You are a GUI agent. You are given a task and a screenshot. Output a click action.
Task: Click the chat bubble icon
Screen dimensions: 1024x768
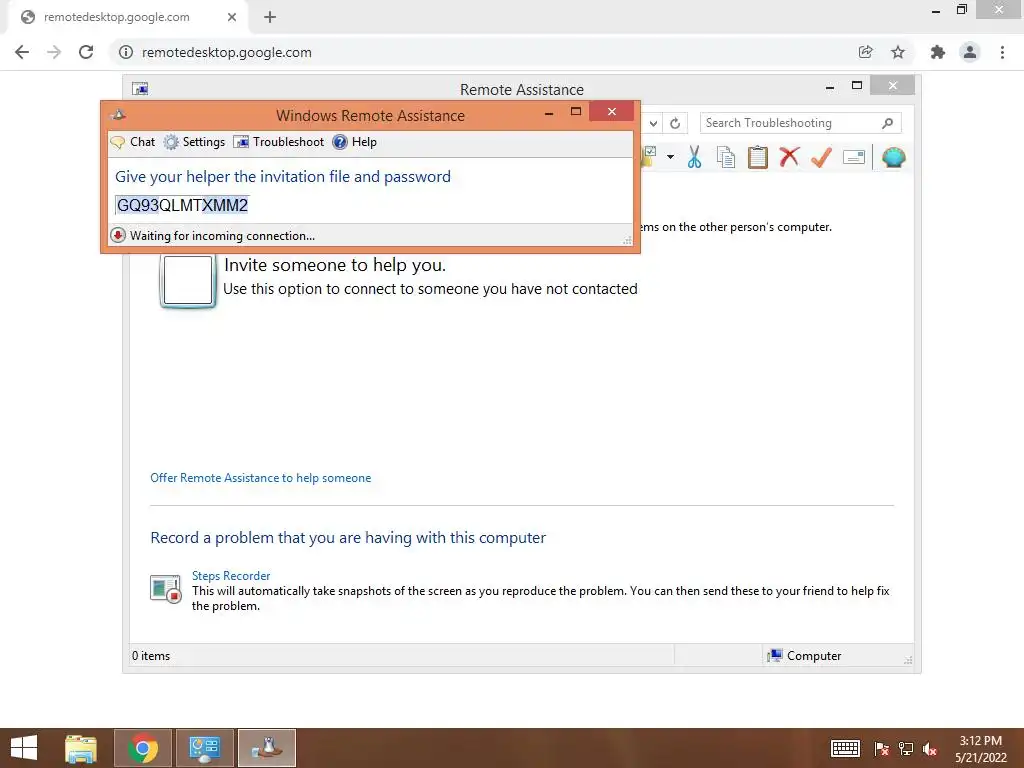pyautogui.click(x=118, y=142)
